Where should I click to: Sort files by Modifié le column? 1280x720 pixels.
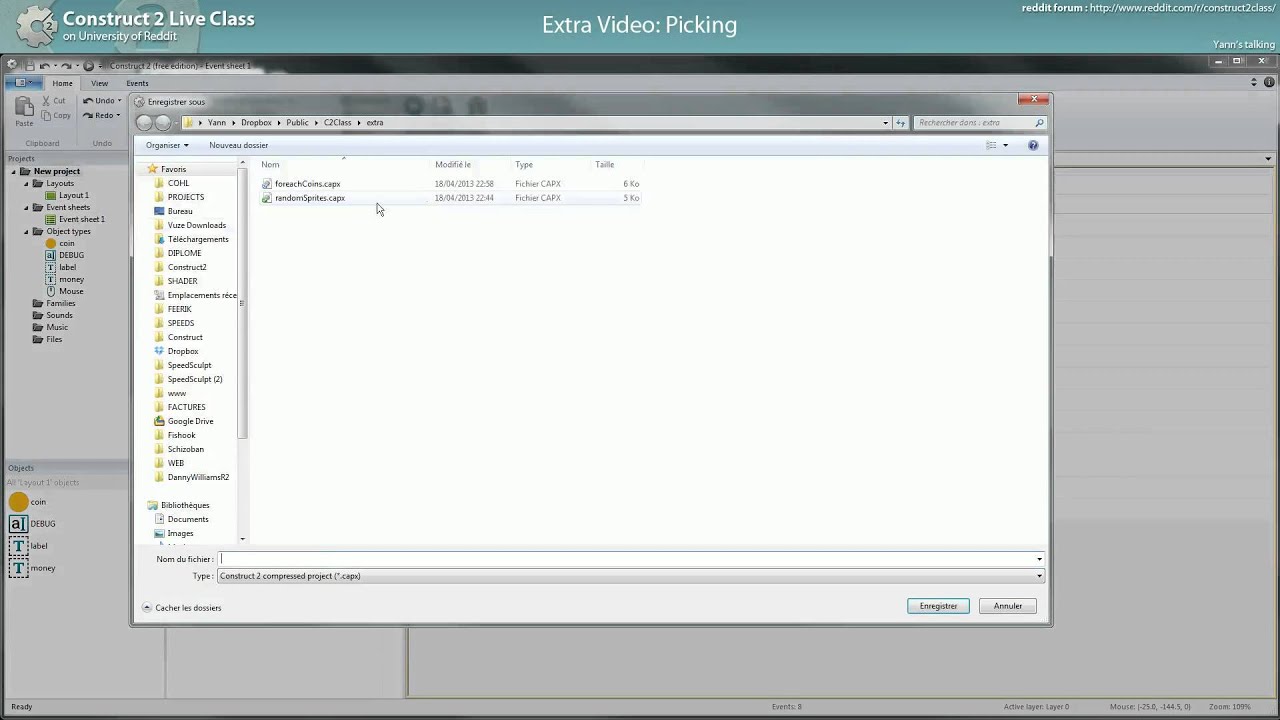pyautogui.click(x=452, y=164)
